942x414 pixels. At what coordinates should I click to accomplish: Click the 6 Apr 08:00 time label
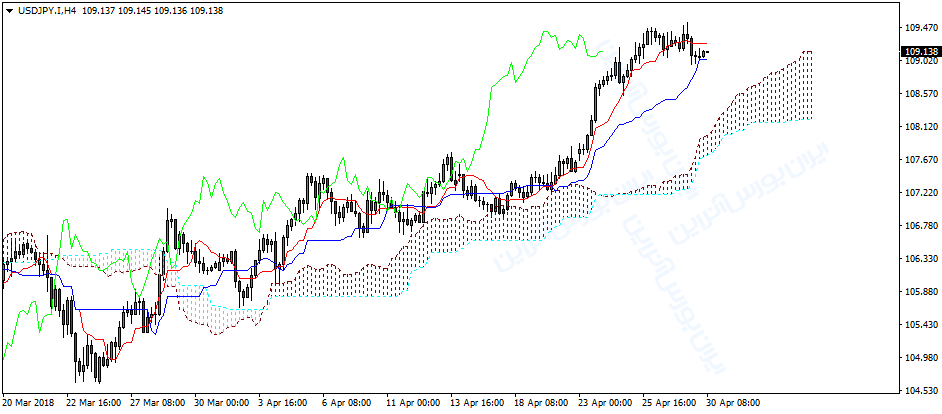tap(347, 403)
